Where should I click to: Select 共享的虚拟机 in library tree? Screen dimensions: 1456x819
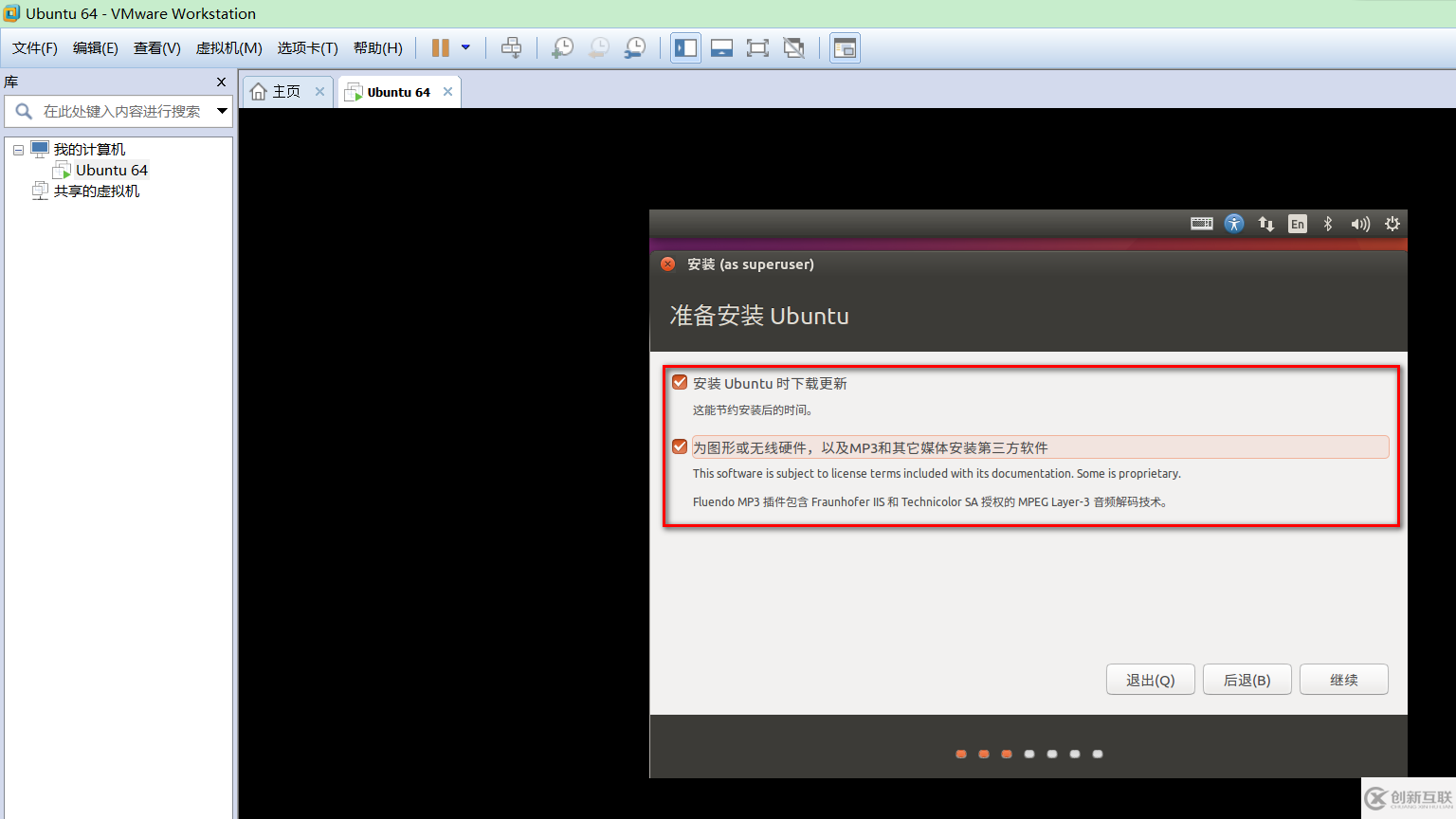click(97, 191)
